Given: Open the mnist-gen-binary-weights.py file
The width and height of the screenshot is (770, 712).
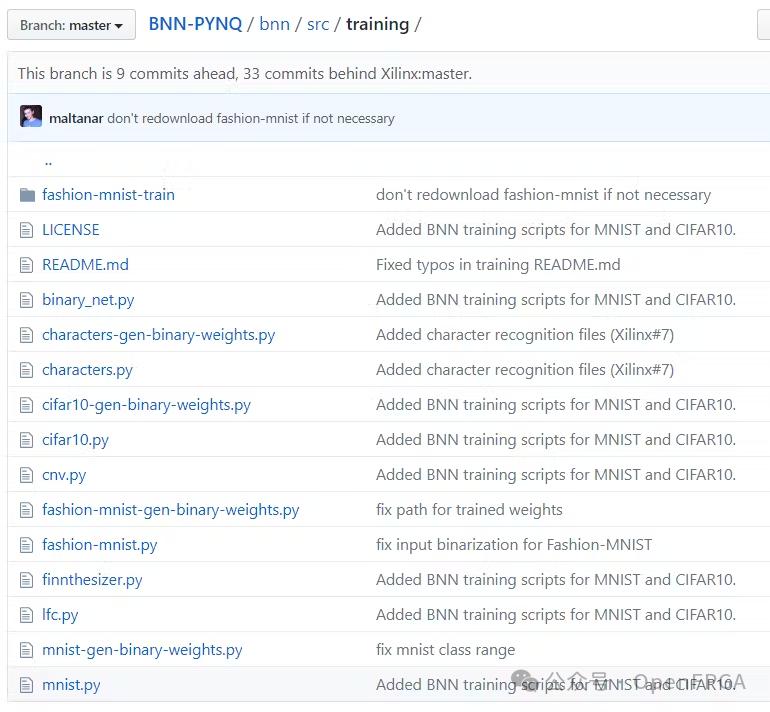Looking at the screenshot, I should (142, 650).
